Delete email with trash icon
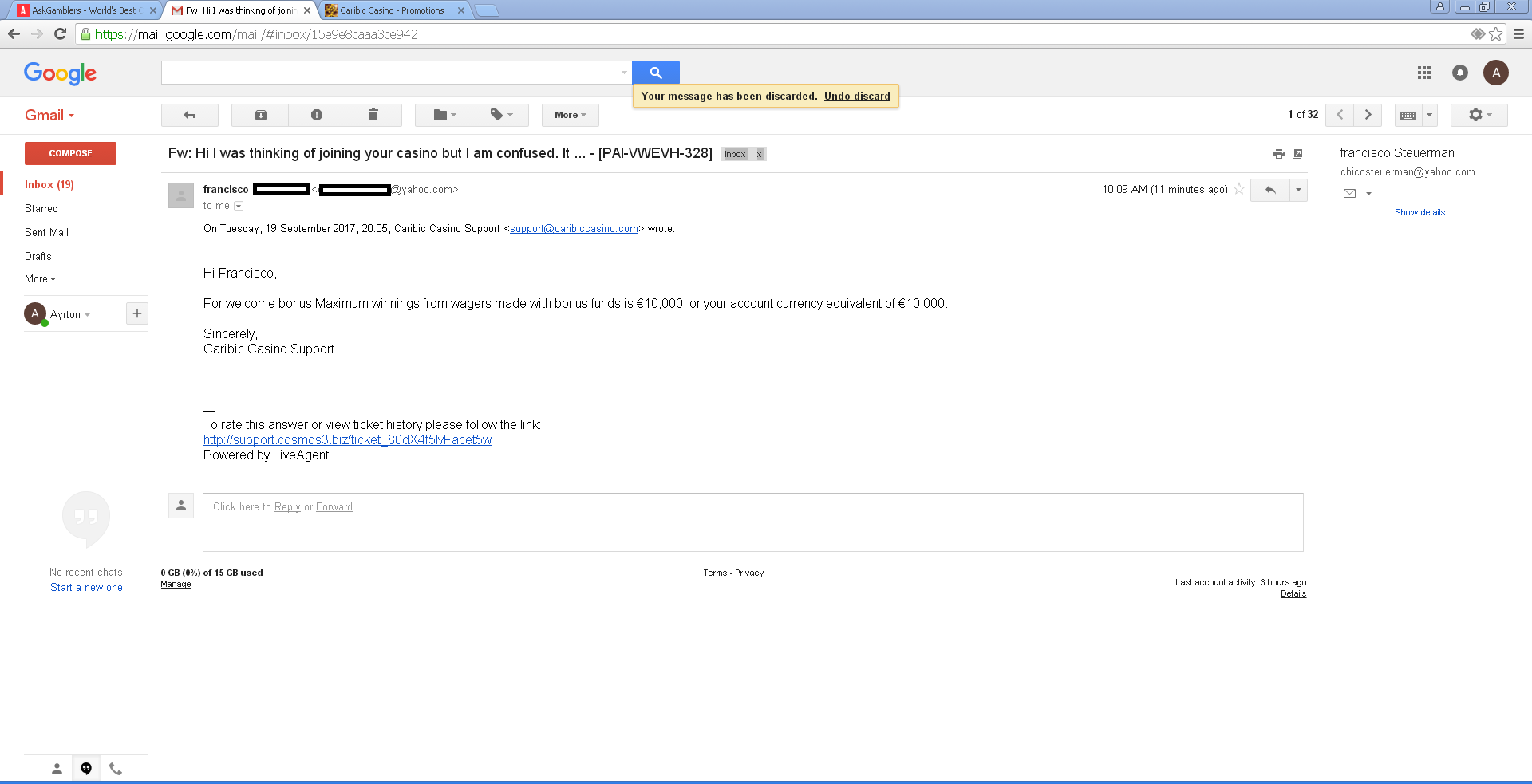 coord(373,115)
